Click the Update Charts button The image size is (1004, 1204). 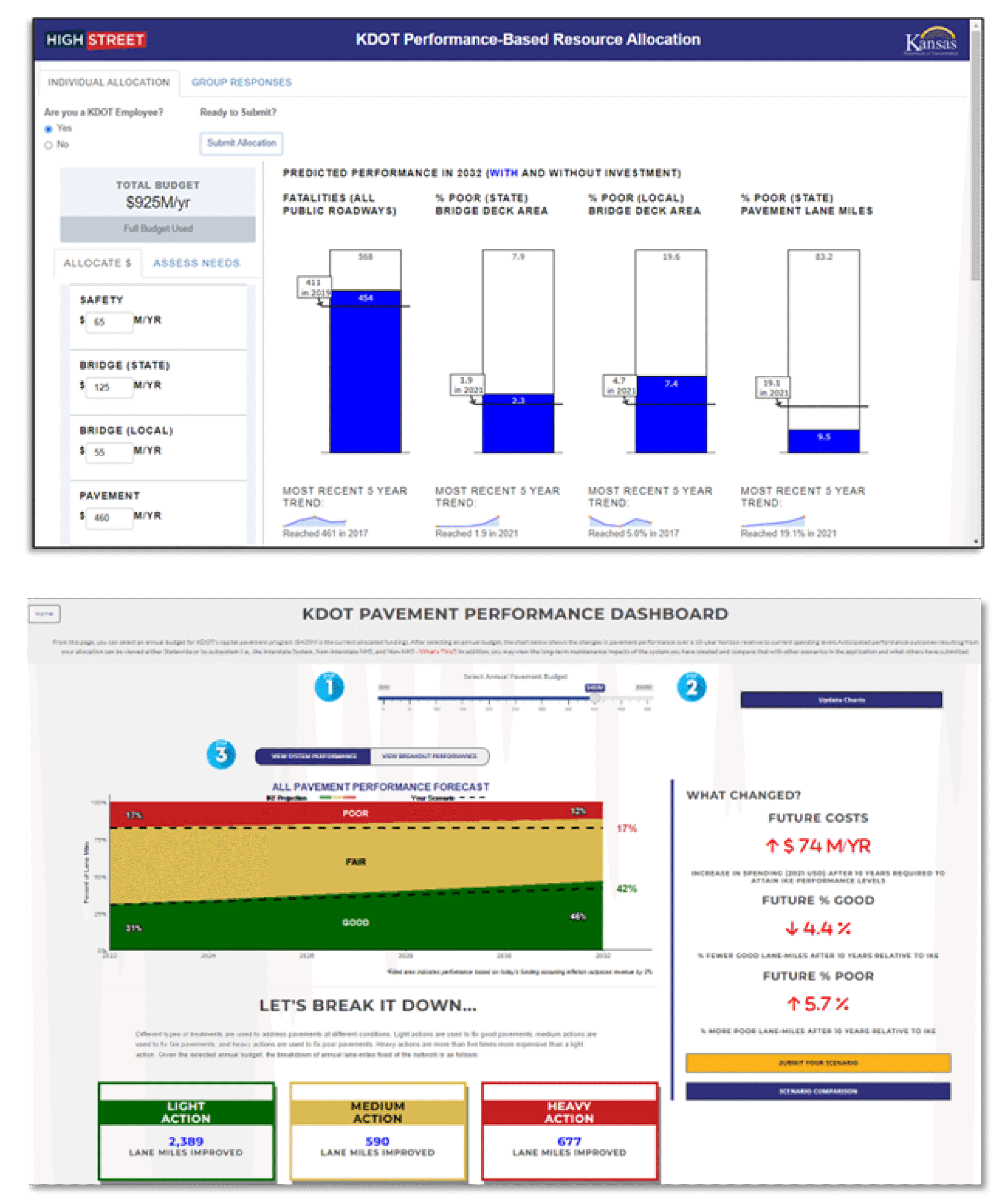841,700
